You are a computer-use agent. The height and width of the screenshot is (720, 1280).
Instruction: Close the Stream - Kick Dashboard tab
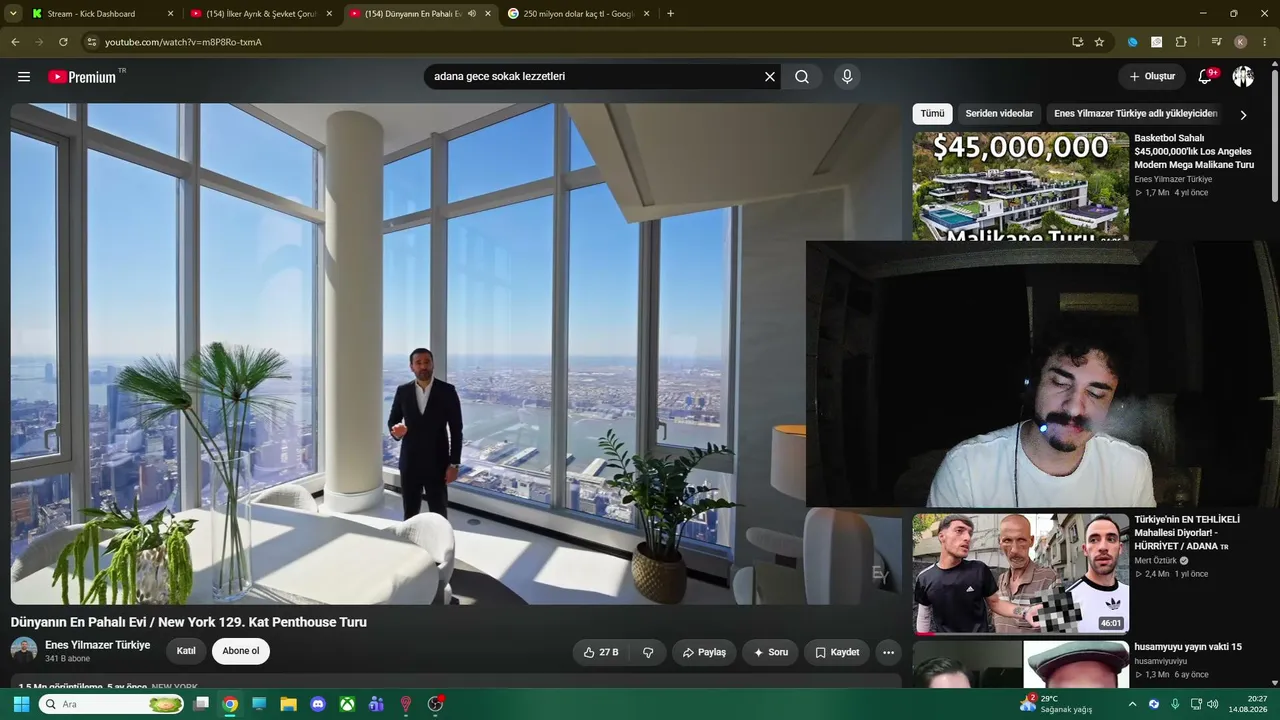tap(170, 14)
